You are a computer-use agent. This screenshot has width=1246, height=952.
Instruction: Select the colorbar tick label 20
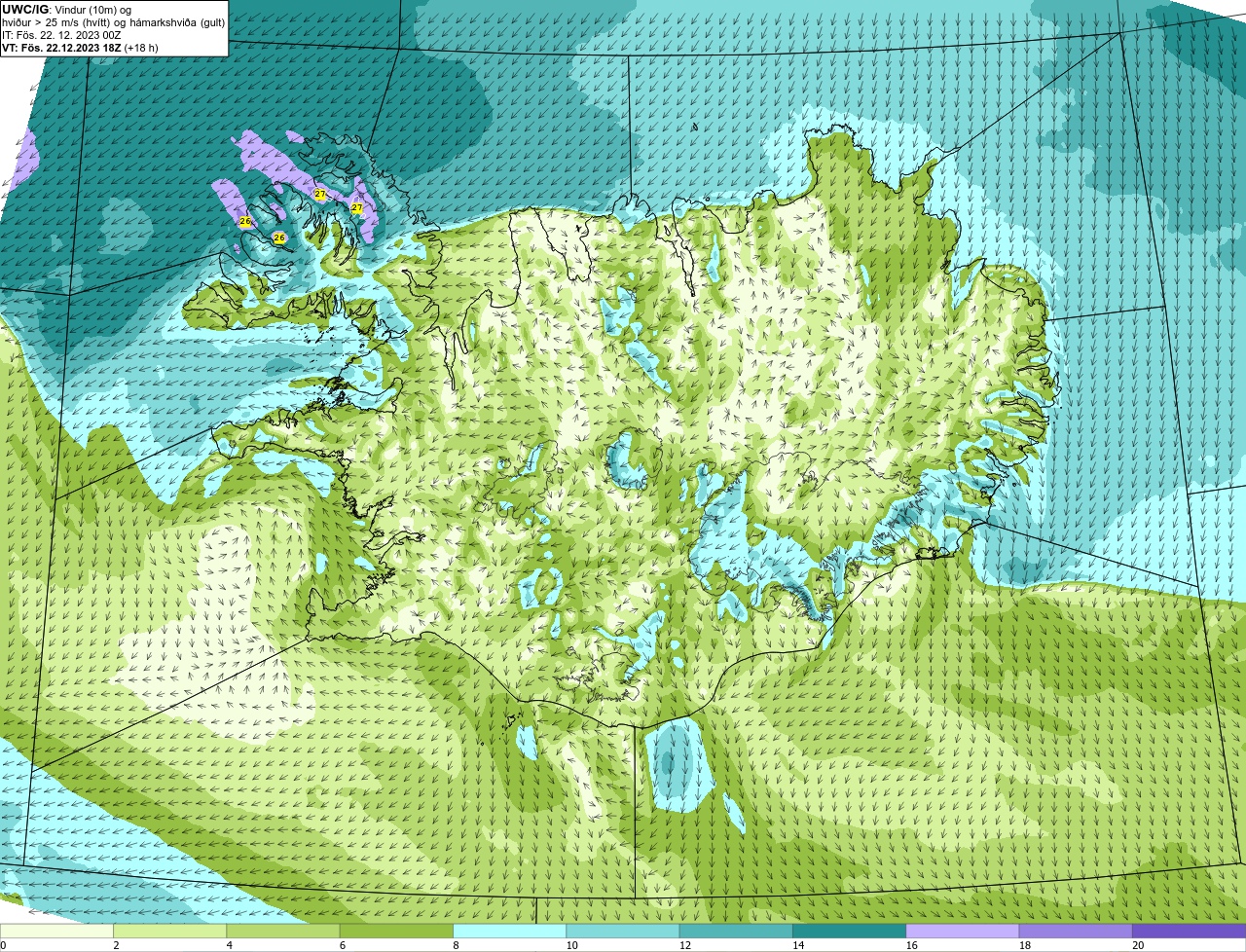(x=1137, y=945)
